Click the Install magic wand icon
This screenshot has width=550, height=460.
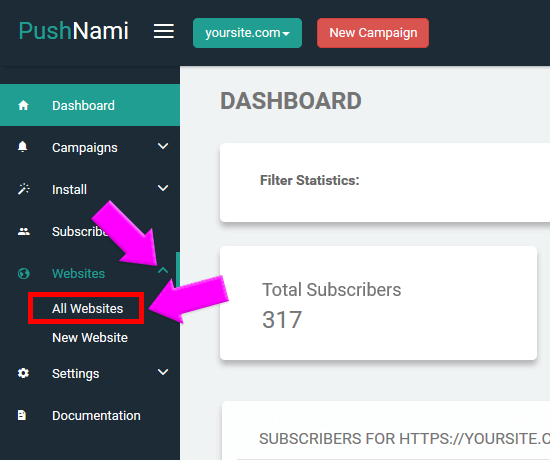pos(24,189)
